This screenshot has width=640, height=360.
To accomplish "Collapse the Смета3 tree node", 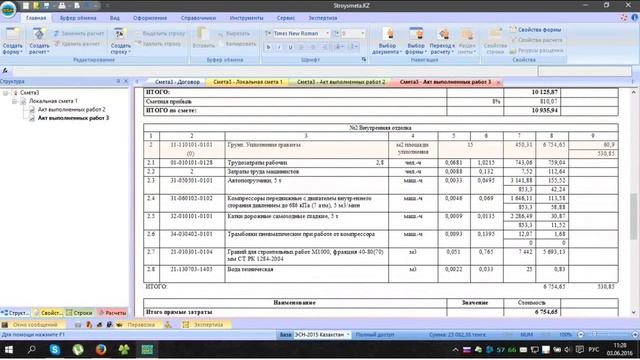I will (5, 93).
